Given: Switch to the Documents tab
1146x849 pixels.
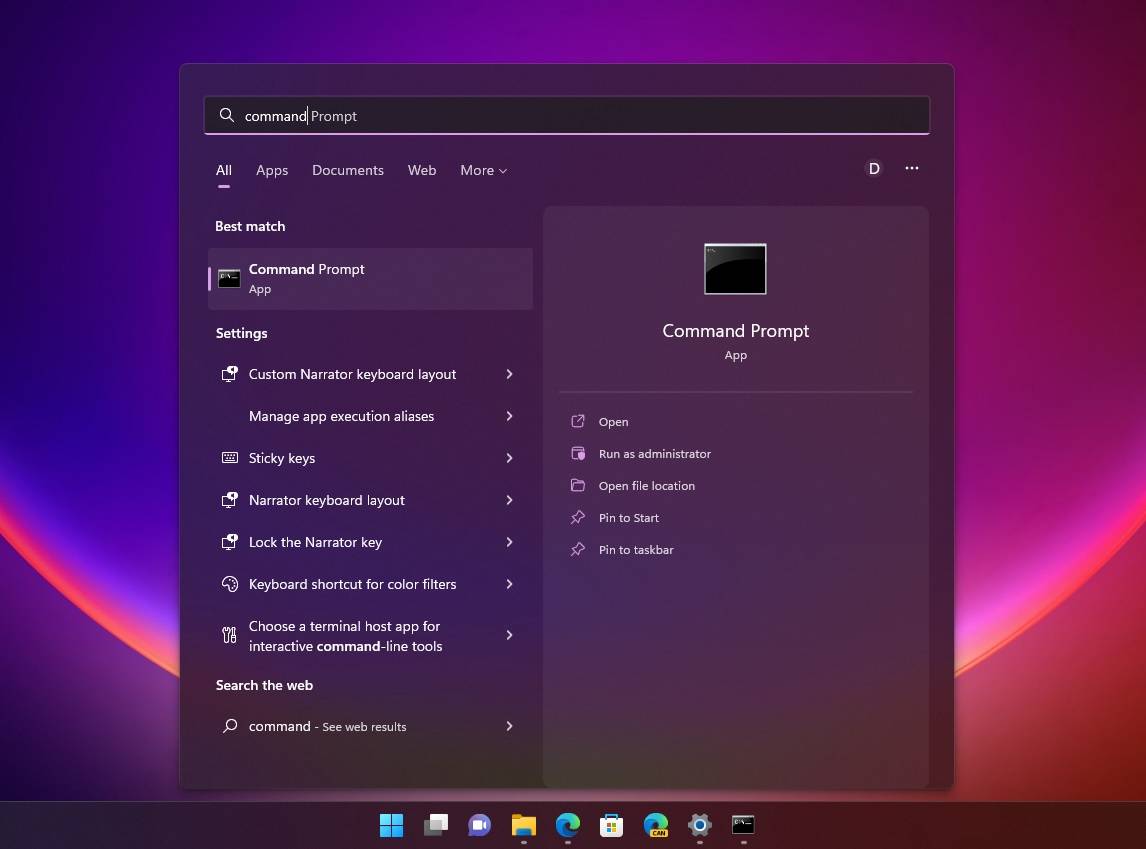Looking at the screenshot, I should click(348, 170).
